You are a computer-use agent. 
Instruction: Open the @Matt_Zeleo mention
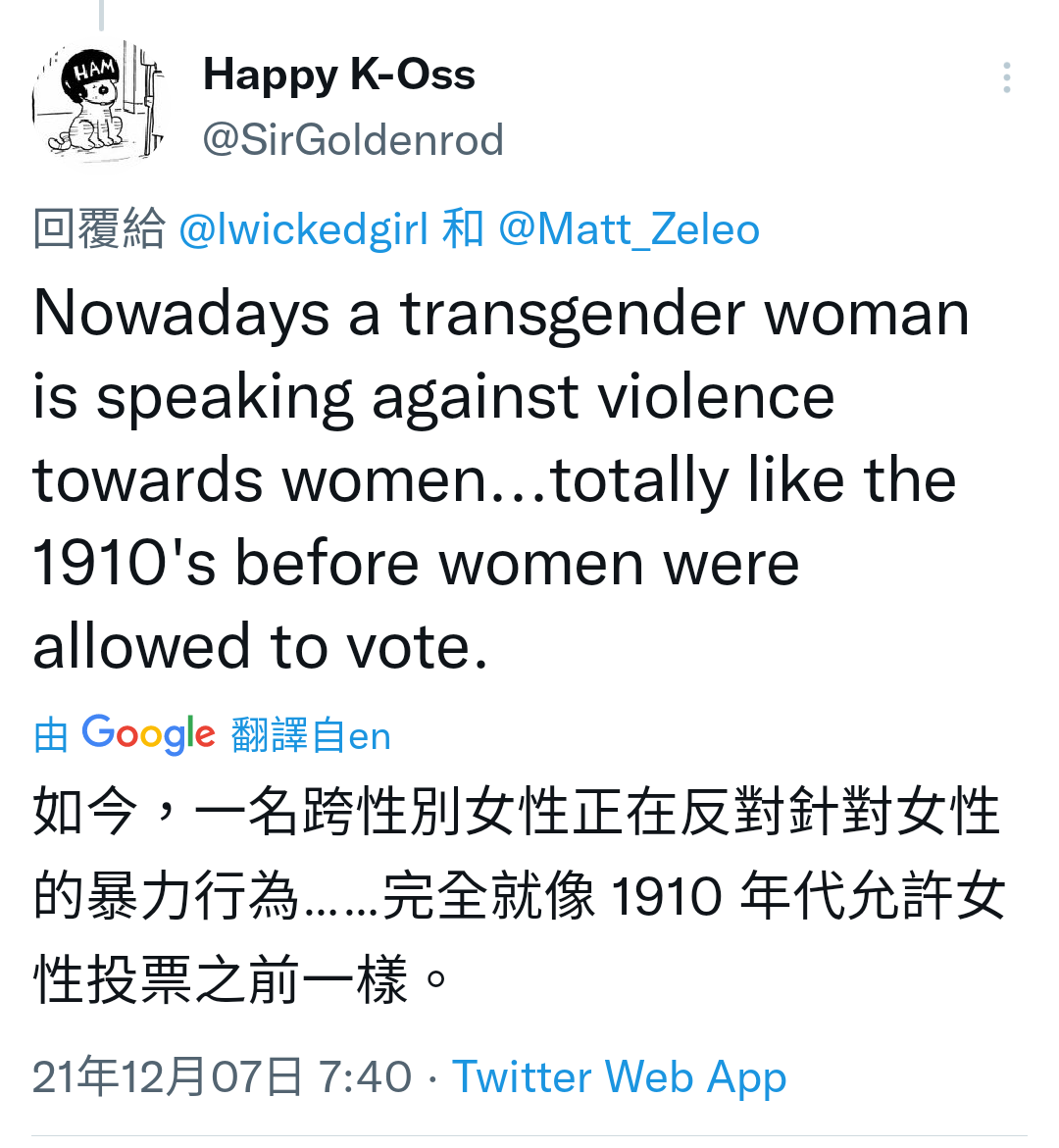coord(630,229)
